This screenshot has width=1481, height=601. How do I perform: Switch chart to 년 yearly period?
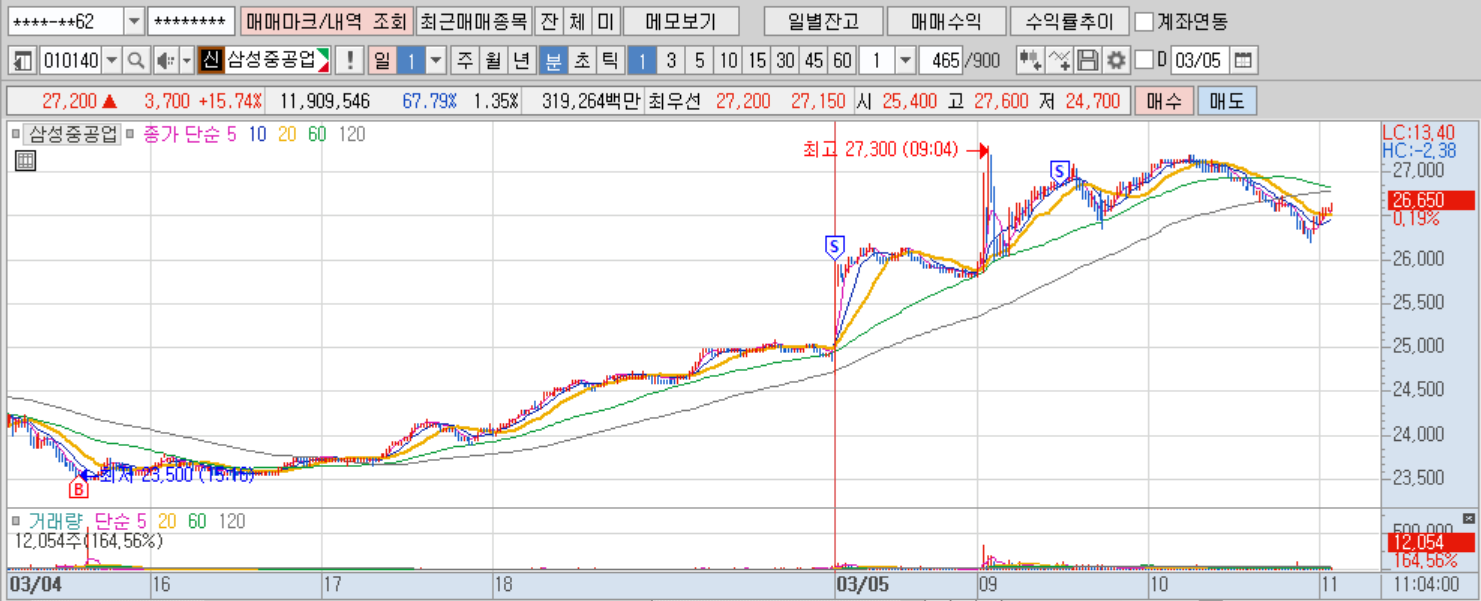point(521,60)
